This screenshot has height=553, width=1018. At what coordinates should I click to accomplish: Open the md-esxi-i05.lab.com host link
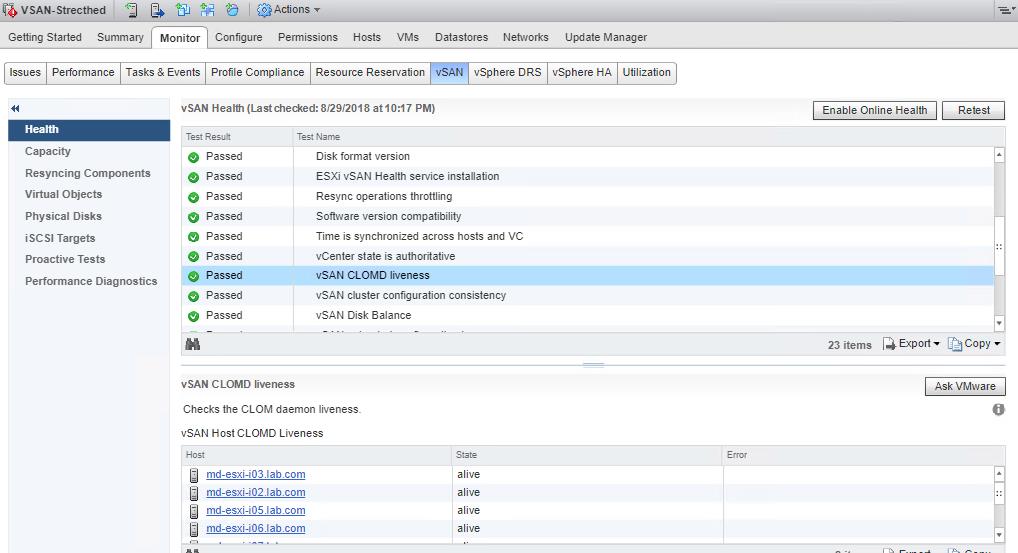(256, 511)
